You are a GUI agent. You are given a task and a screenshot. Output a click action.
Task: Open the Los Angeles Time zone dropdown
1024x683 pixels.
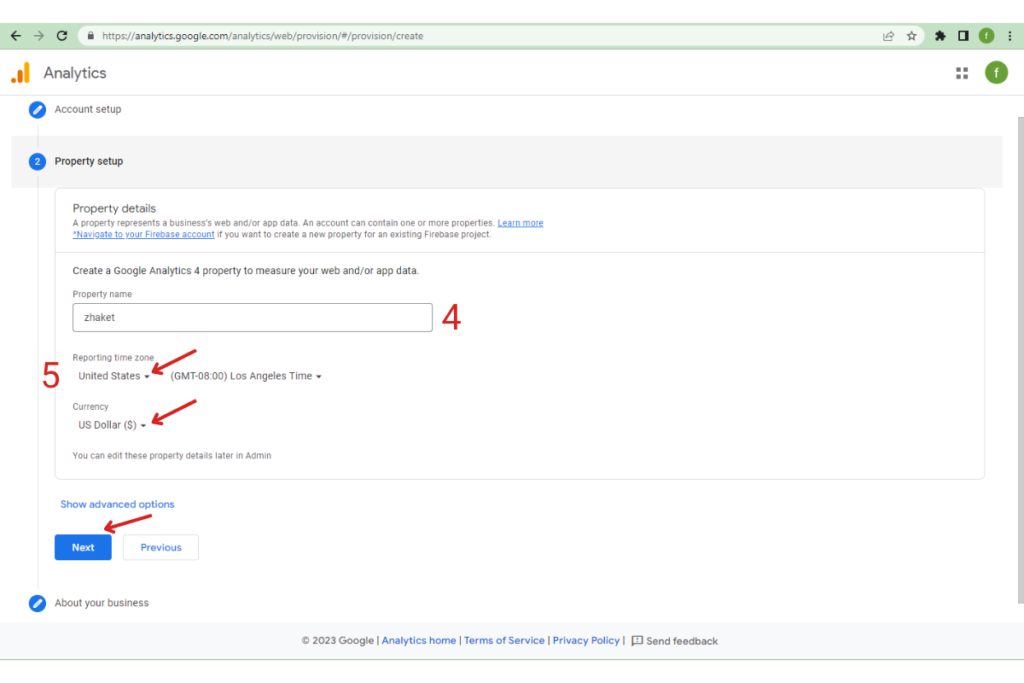246,376
